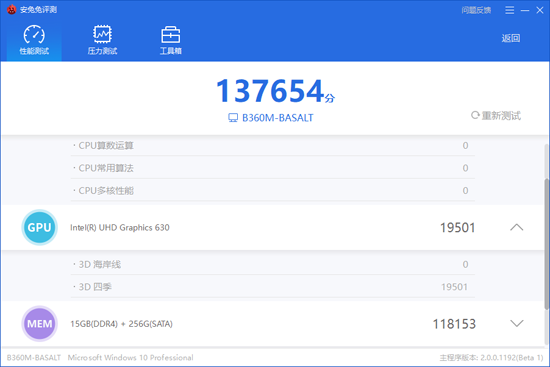
Task: Click the GPU circle icon
Action: point(39,227)
